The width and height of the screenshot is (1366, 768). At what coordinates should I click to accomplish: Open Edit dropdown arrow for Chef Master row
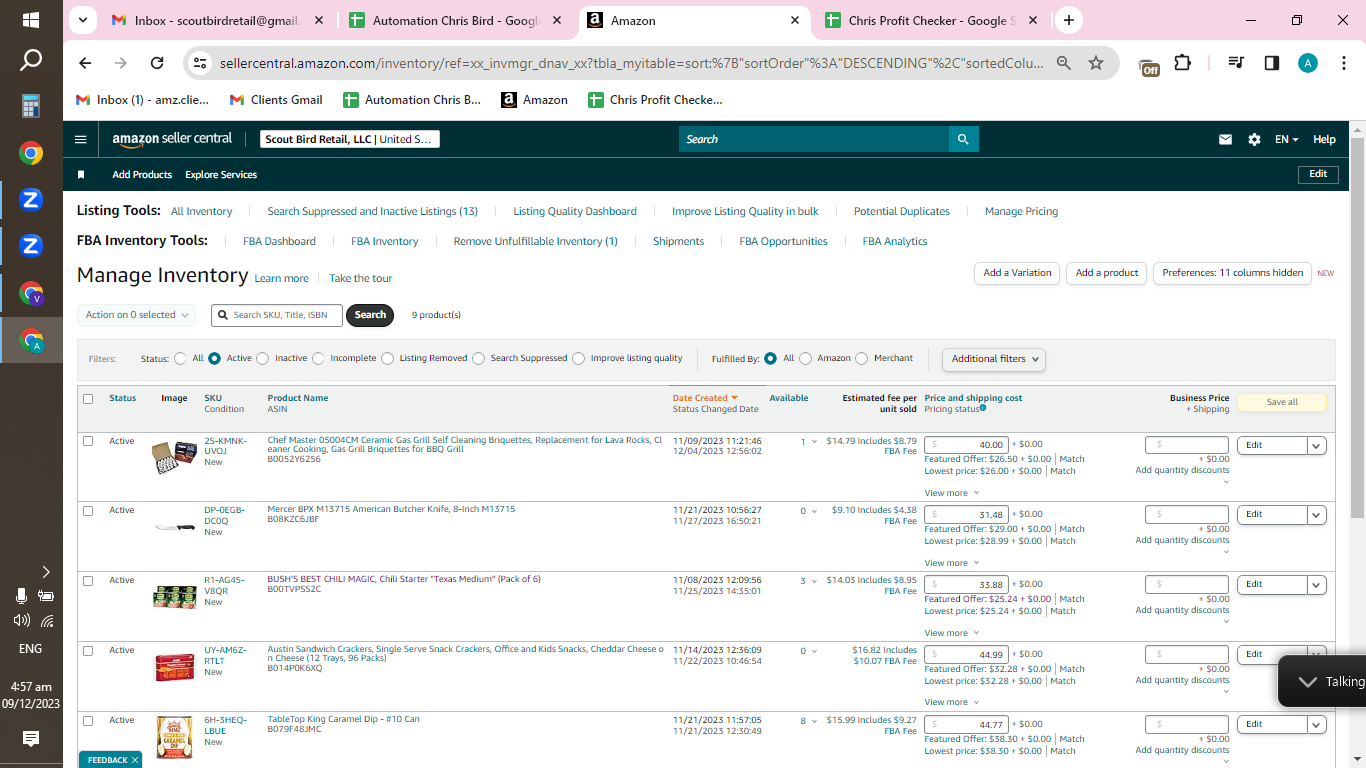[1316, 445]
